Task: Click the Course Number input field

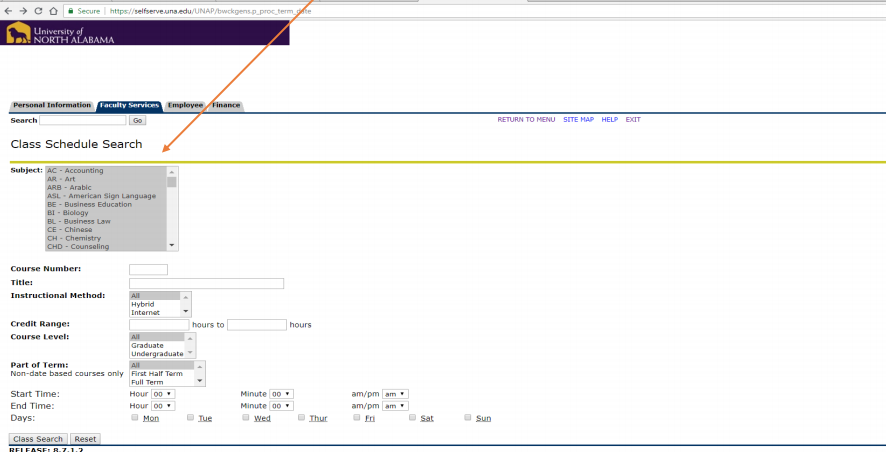Action: click(148, 269)
